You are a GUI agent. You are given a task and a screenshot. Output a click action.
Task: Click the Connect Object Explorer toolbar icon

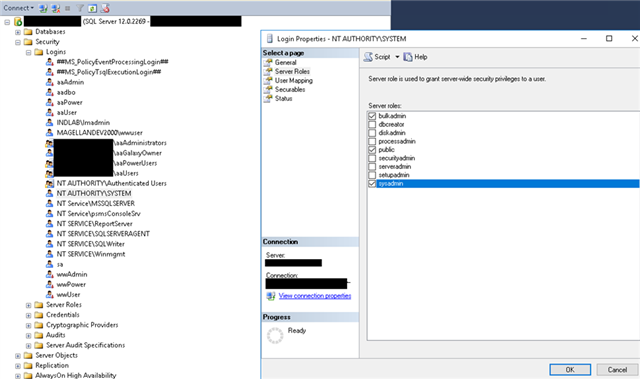tap(43, 8)
